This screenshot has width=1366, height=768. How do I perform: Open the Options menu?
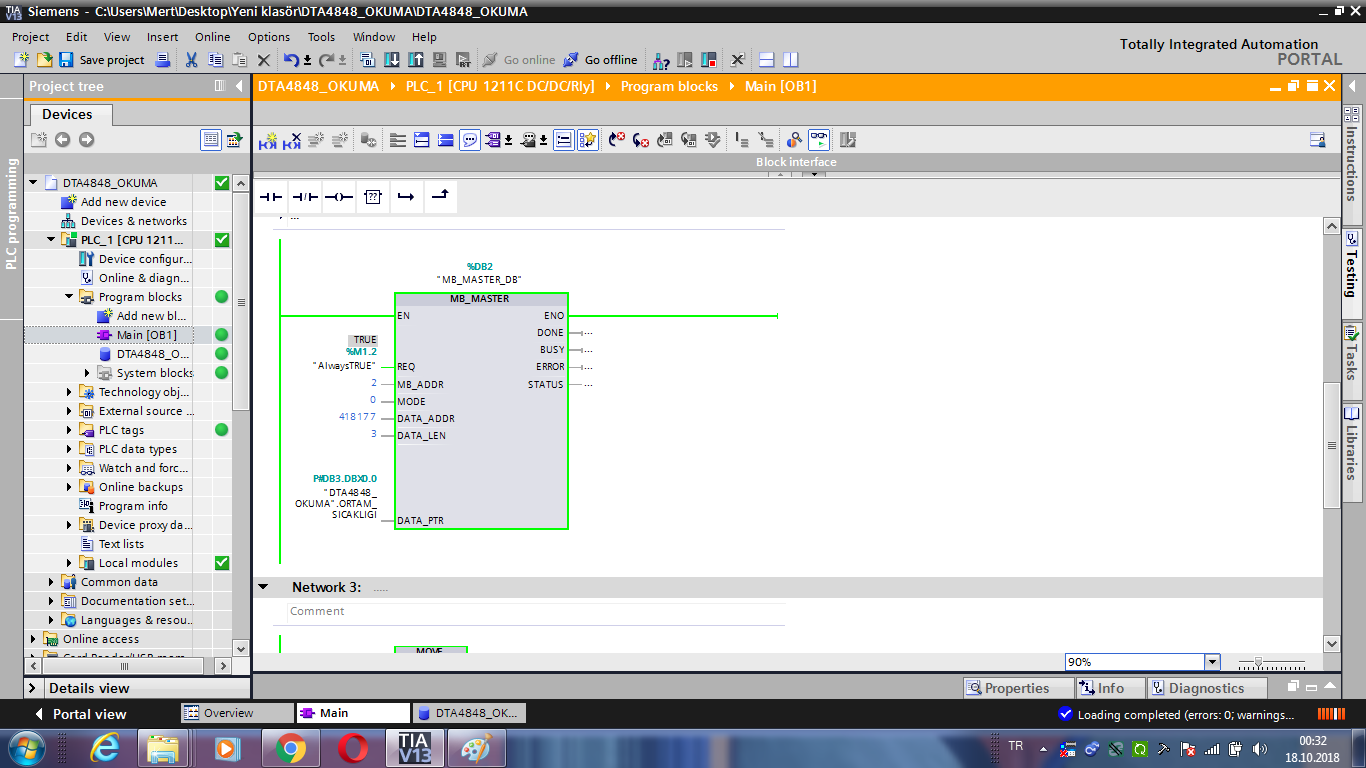pyautogui.click(x=269, y=37)
